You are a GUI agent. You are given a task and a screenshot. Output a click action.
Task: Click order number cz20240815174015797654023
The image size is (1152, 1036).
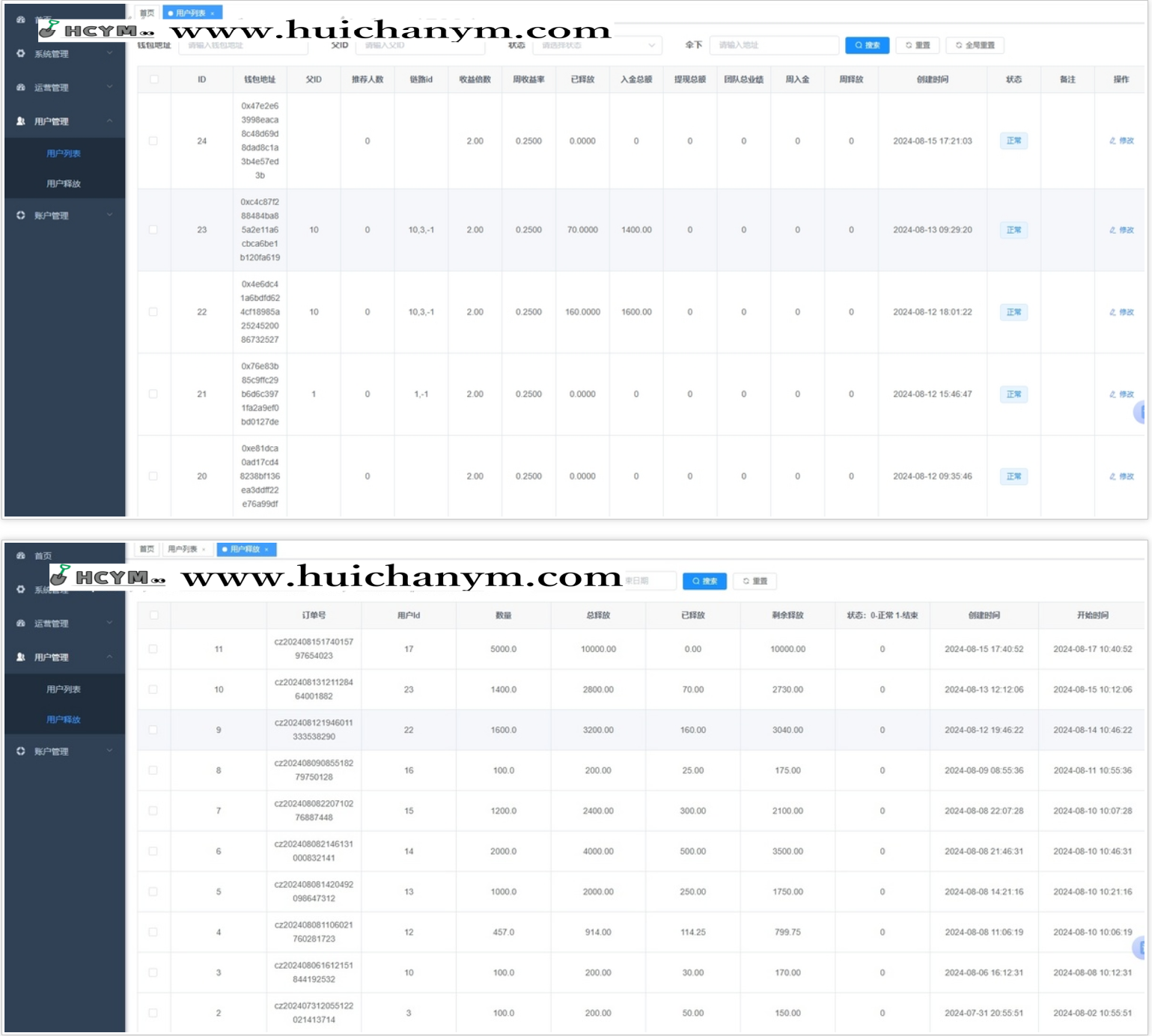coord(314,649)
